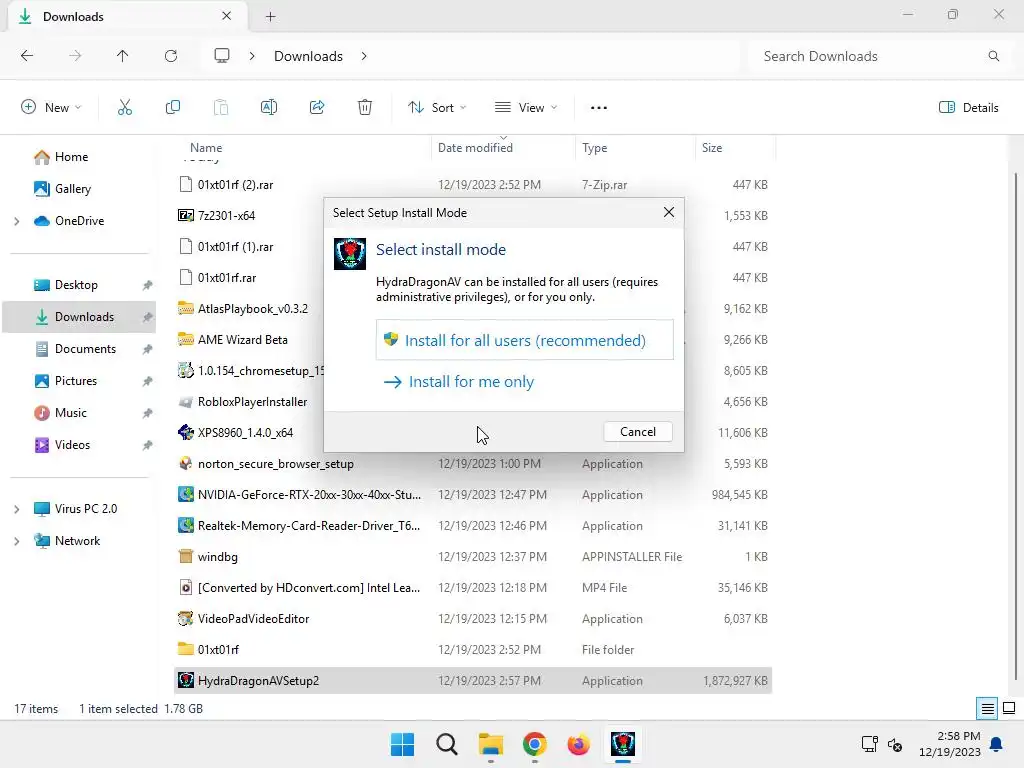Open the Sort dropdown menu
Image resolution: width=1024 pixels, height=768 pixels.
coord(437,108)
